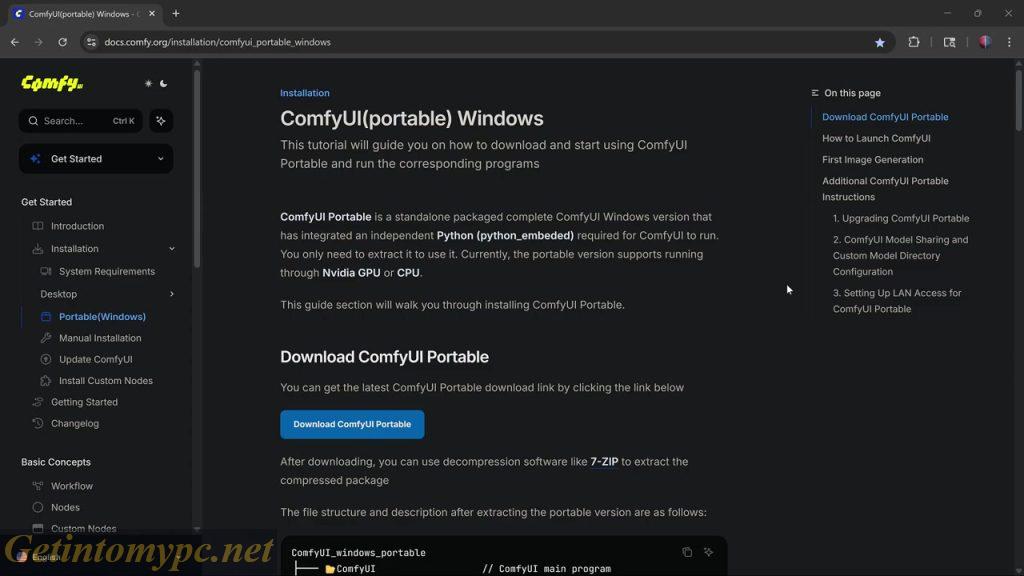This screenshot has width=1024, height=576.
Task: View site information icon
Action: tap(91, 42)
